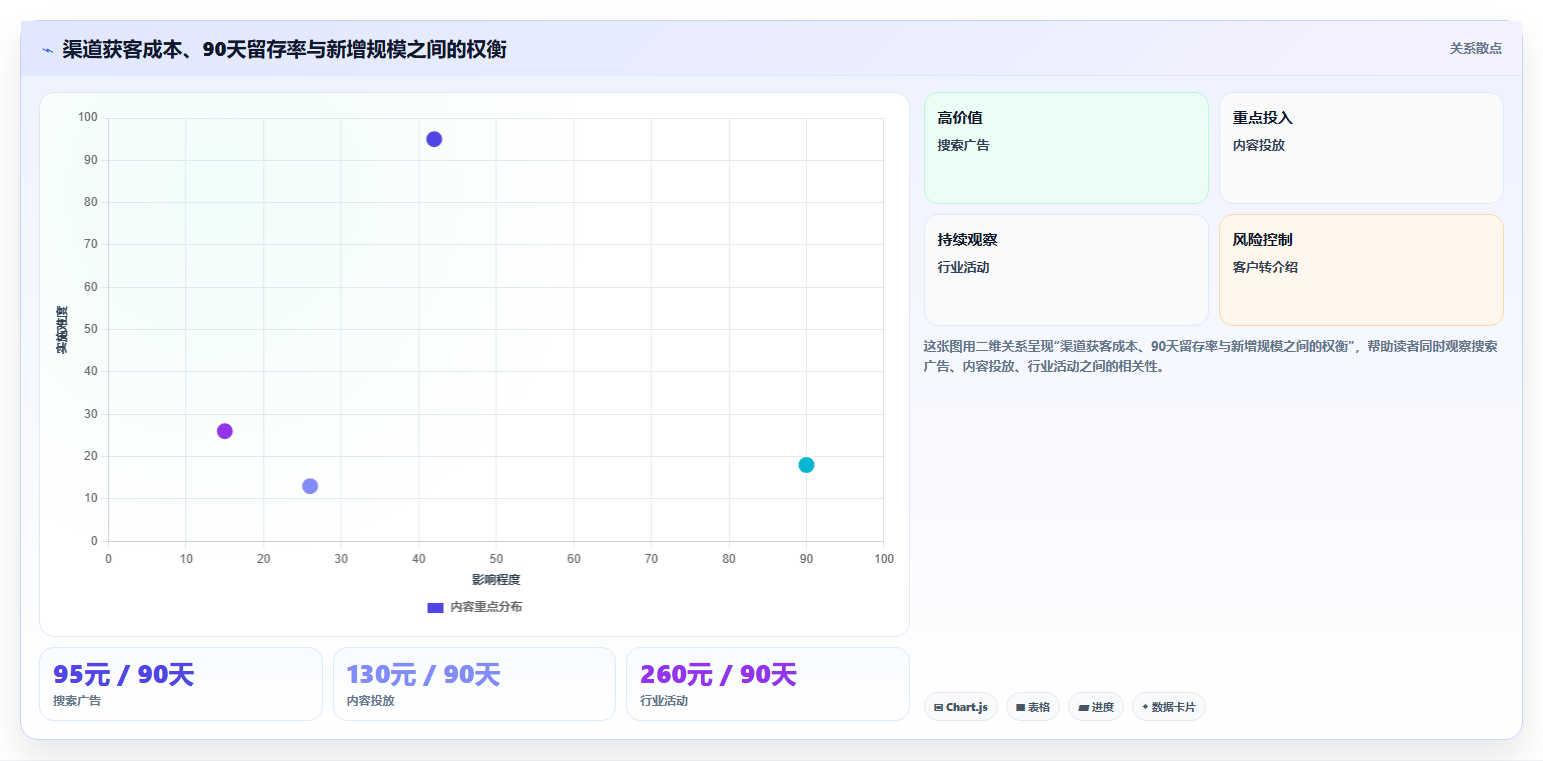The width and height of the screenshot is (1543, 761).
Task: Click the cyan scatter point at x=90
Action: coord(806,465)
